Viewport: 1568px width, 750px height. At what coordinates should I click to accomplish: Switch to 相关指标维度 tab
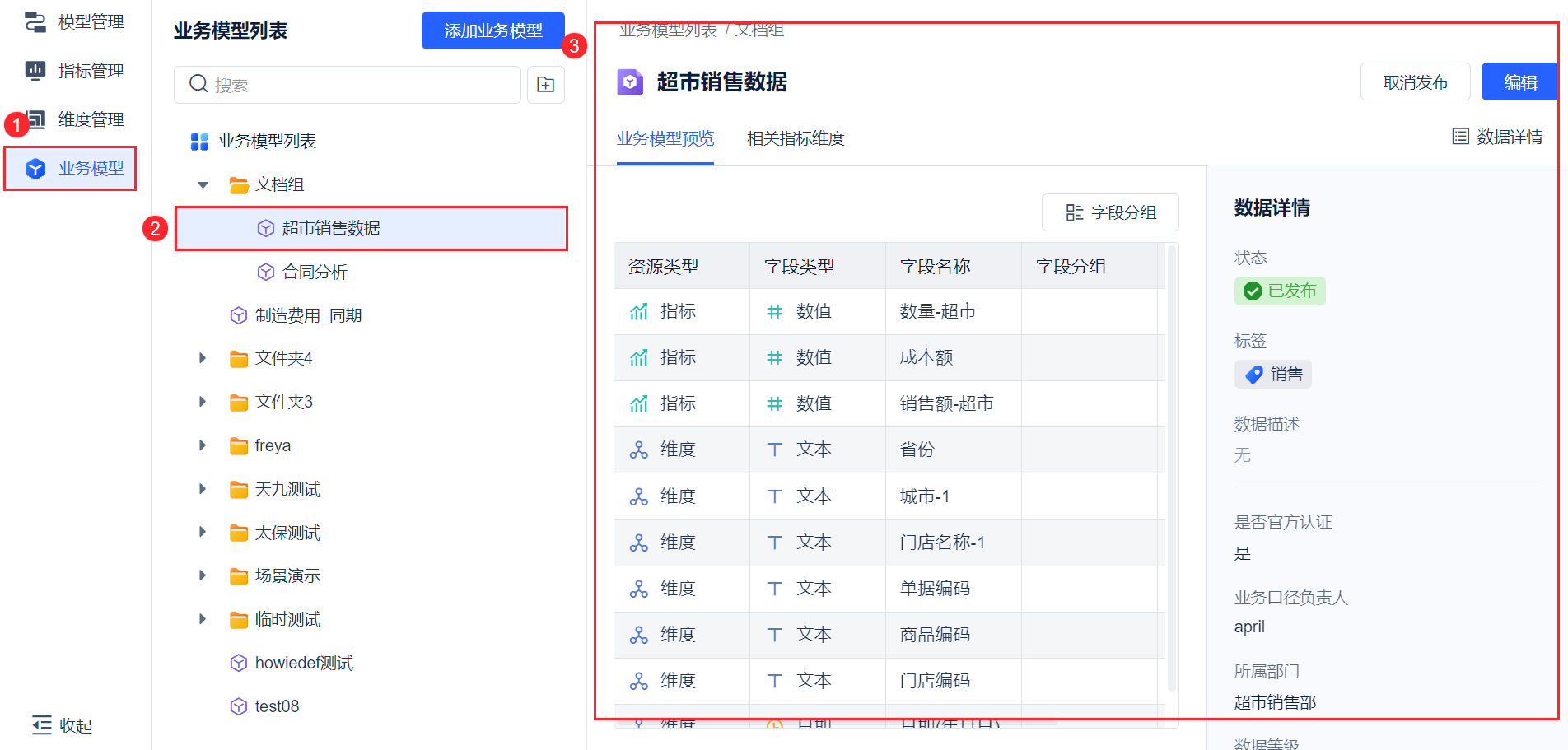(796, 138)
